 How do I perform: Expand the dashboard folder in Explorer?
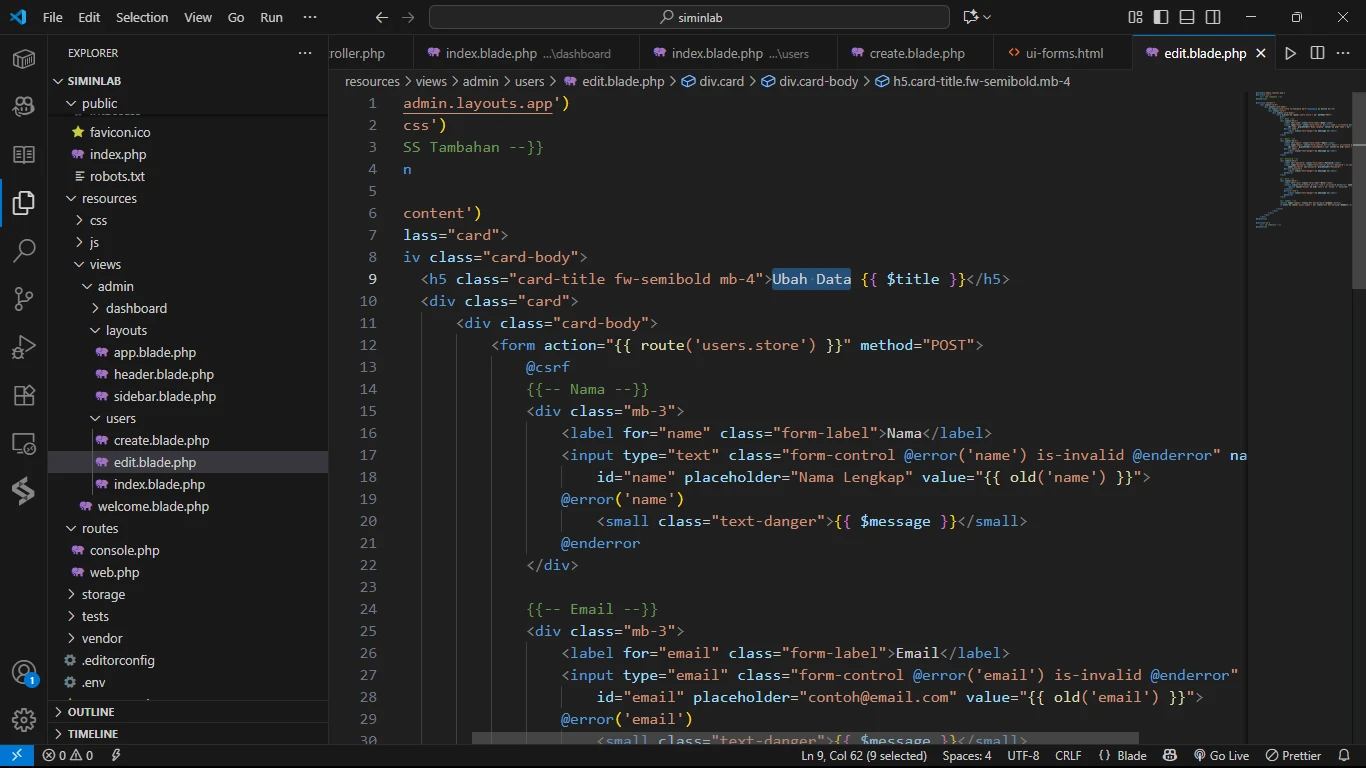click(x=136, y=308)
